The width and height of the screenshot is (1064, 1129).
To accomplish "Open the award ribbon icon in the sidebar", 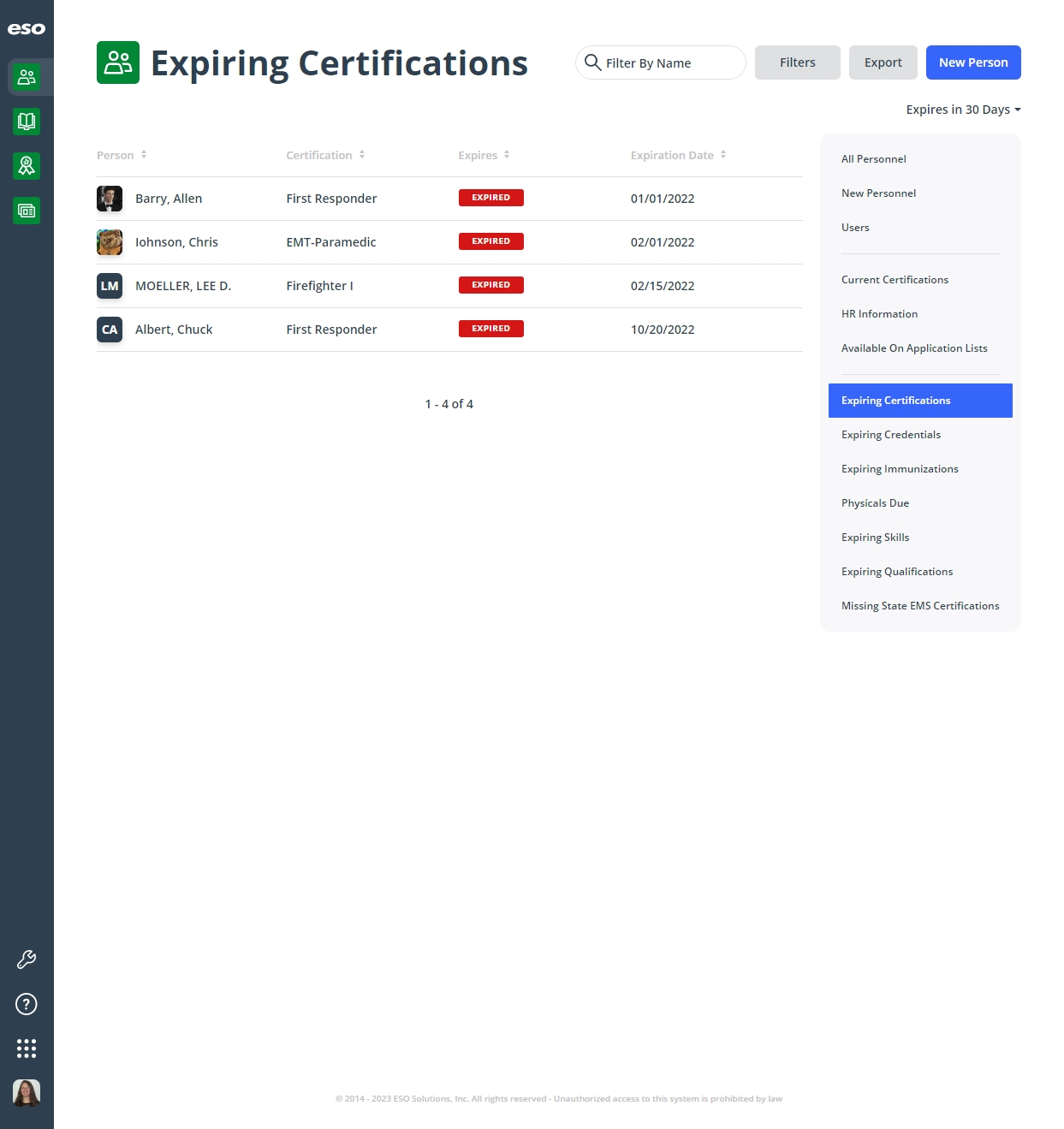I will click(27, 166).
